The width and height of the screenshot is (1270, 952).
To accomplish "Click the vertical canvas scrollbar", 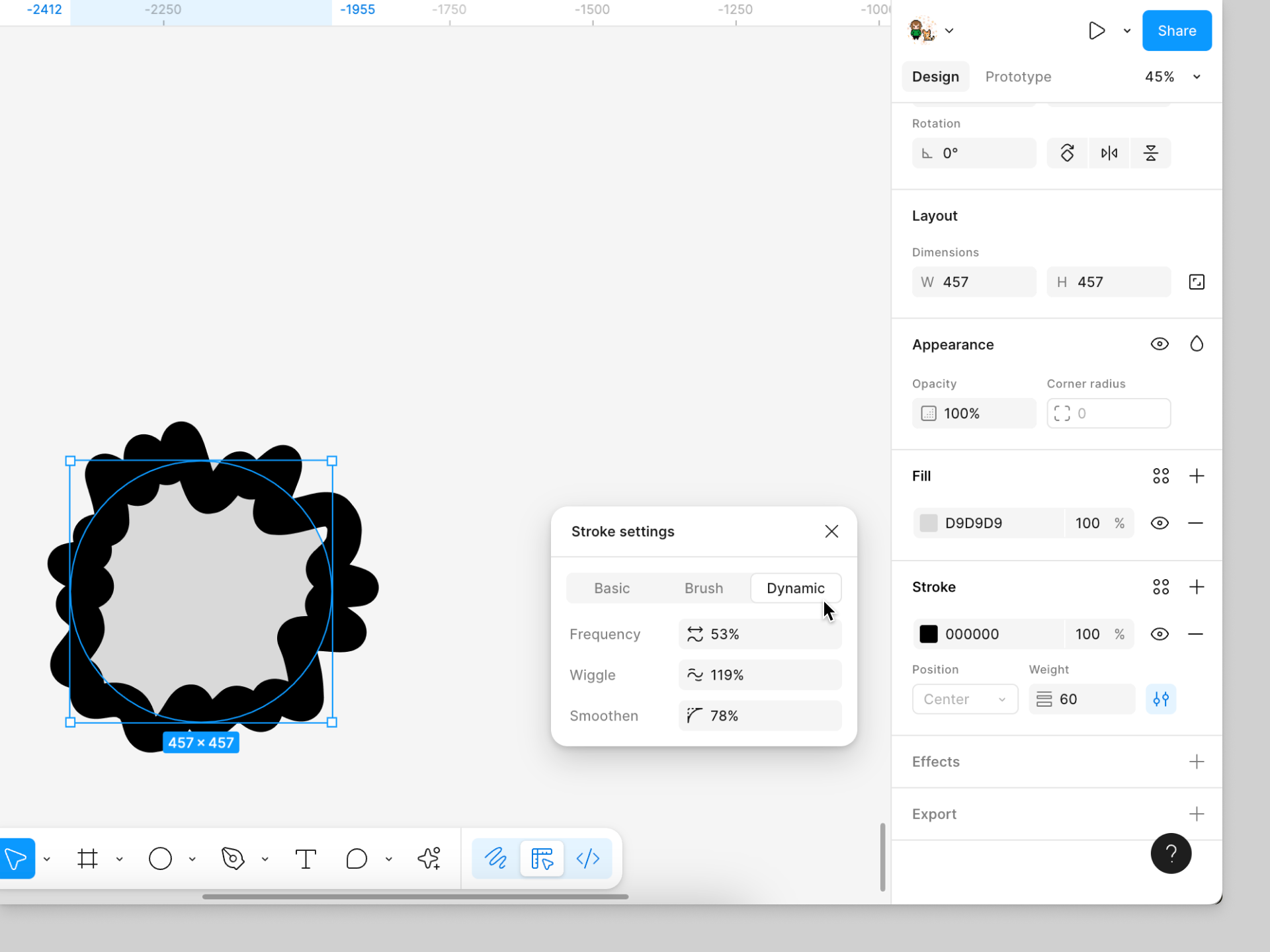I will click(882, 857).
